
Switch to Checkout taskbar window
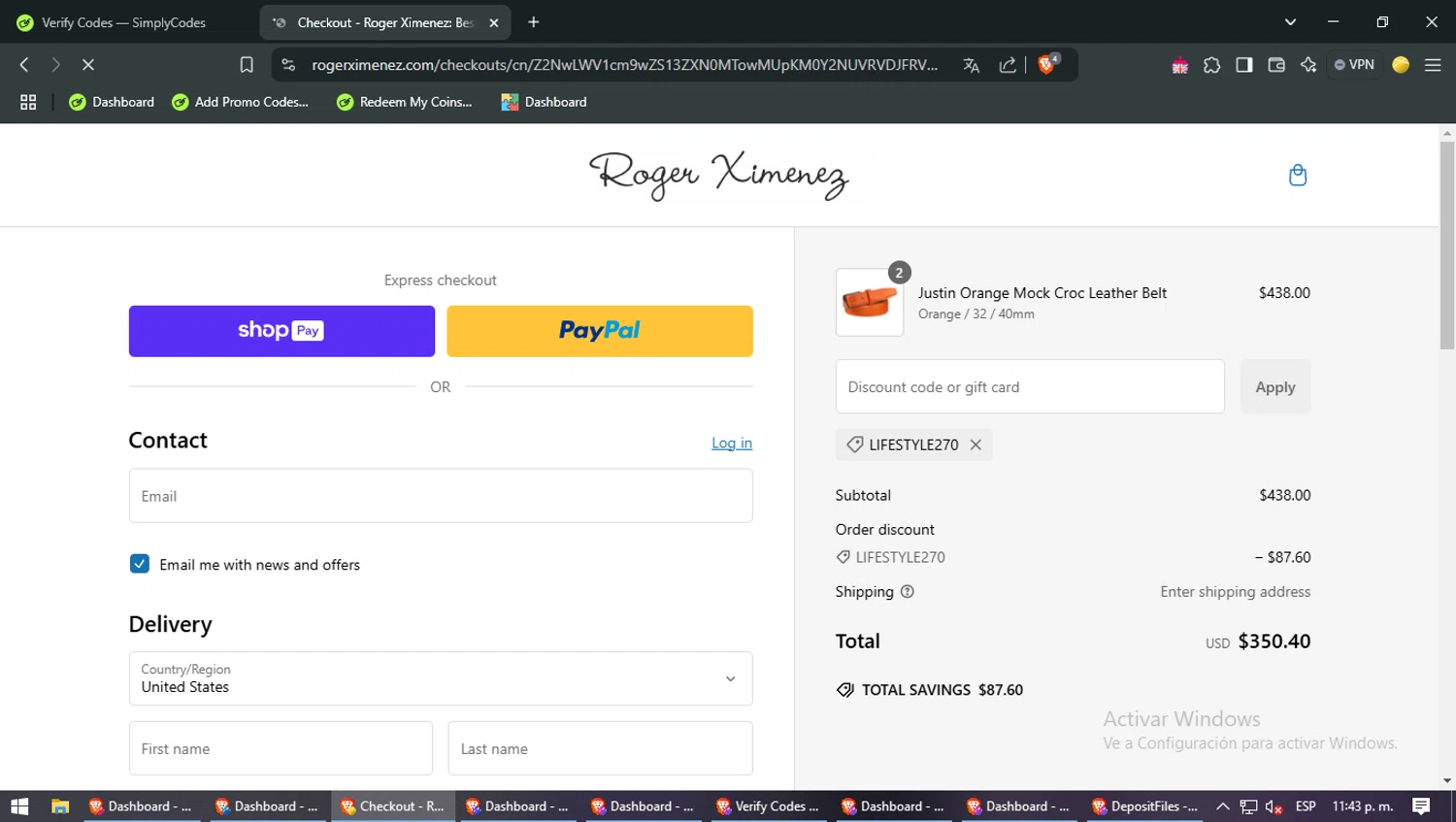tap(393, 806)
